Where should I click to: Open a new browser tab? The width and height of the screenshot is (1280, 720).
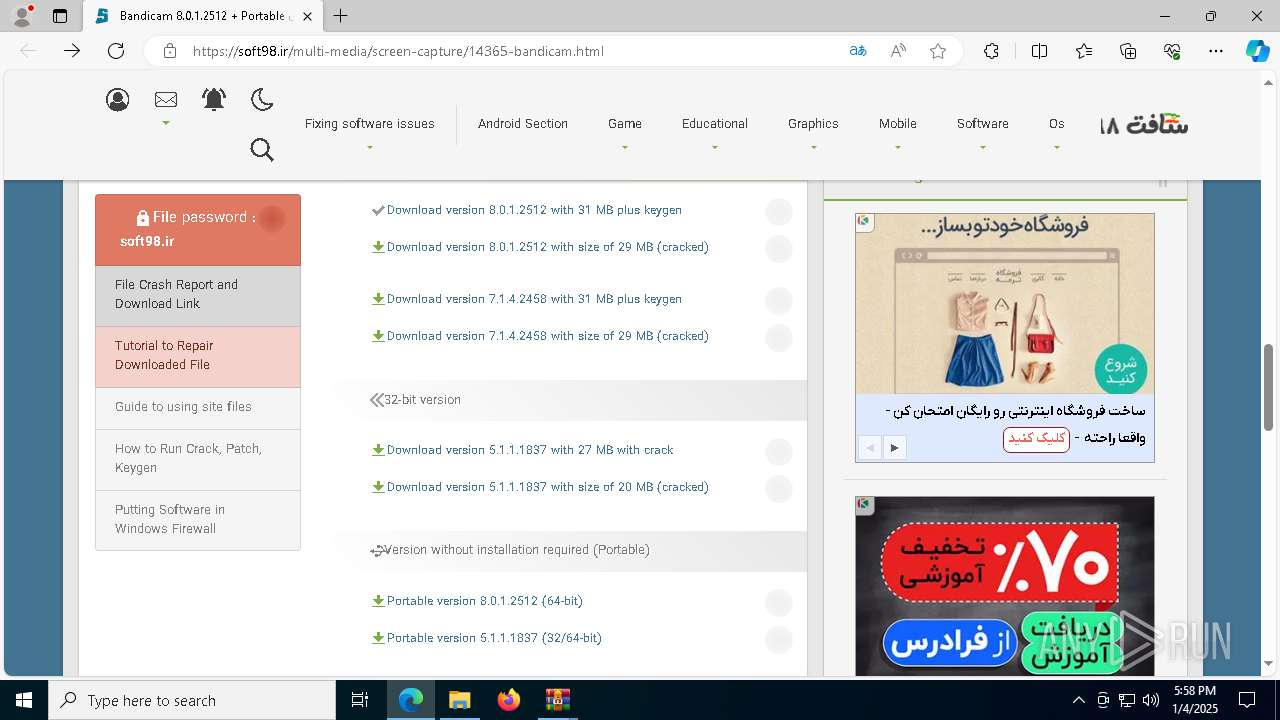341,16
